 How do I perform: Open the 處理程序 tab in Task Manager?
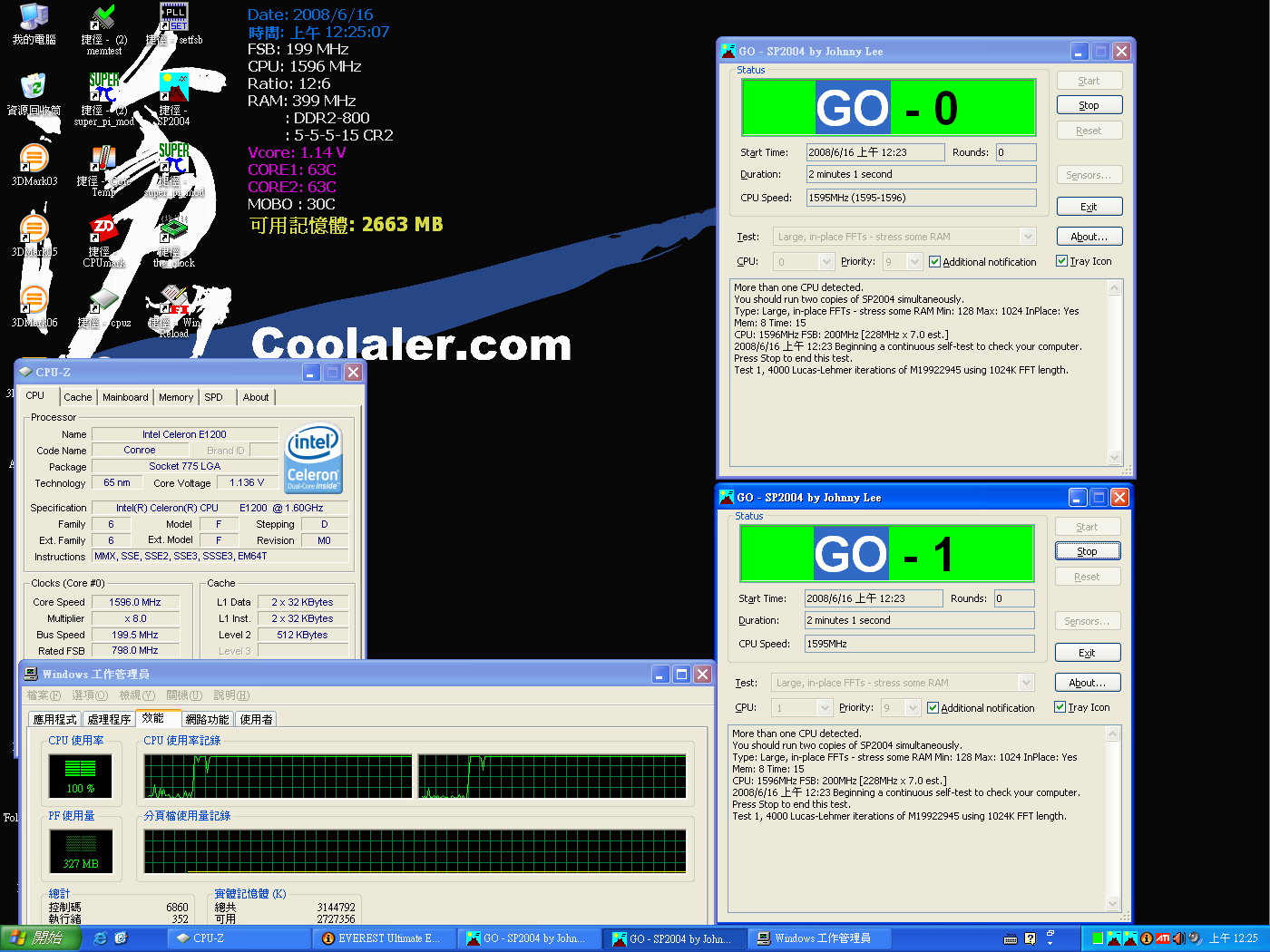[x=110, y=719]
